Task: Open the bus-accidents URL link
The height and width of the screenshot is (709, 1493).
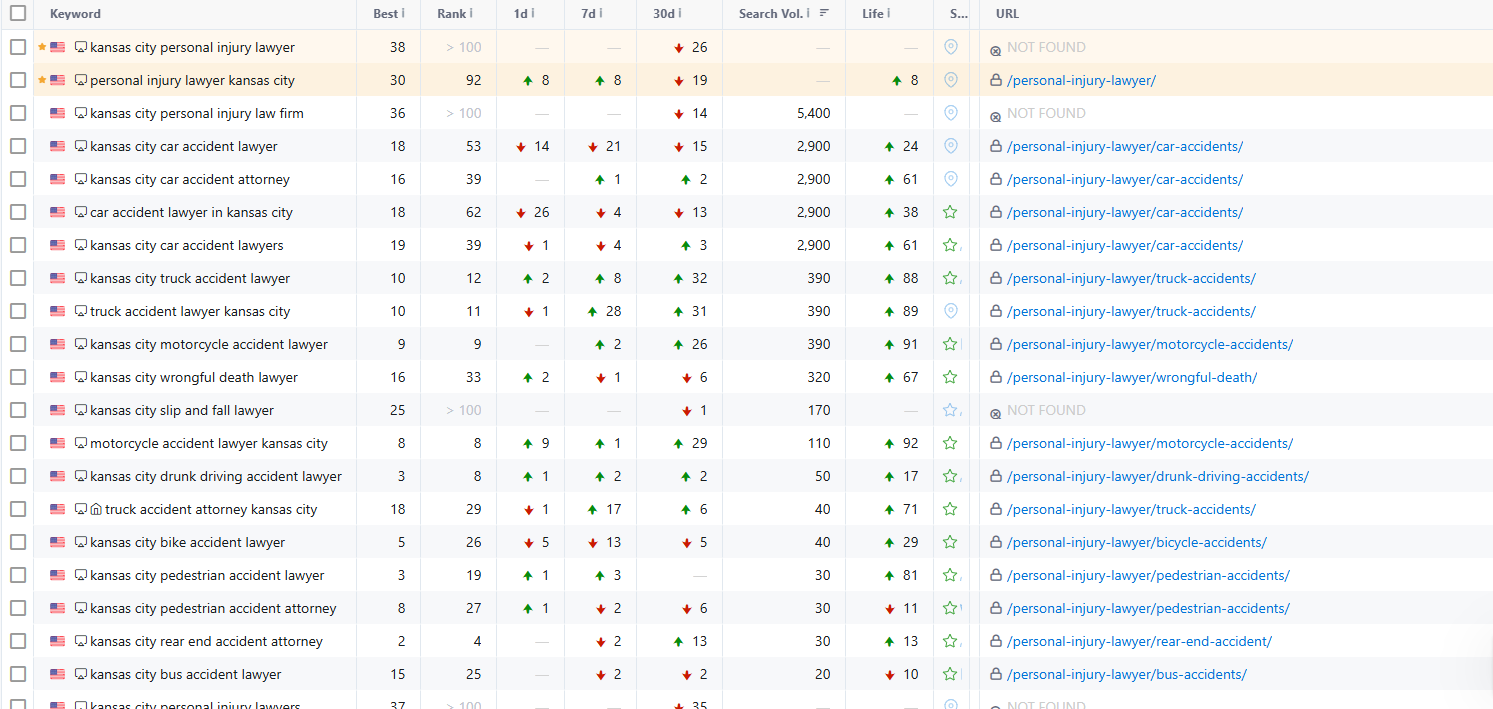Action: (x=1127, y=674)
